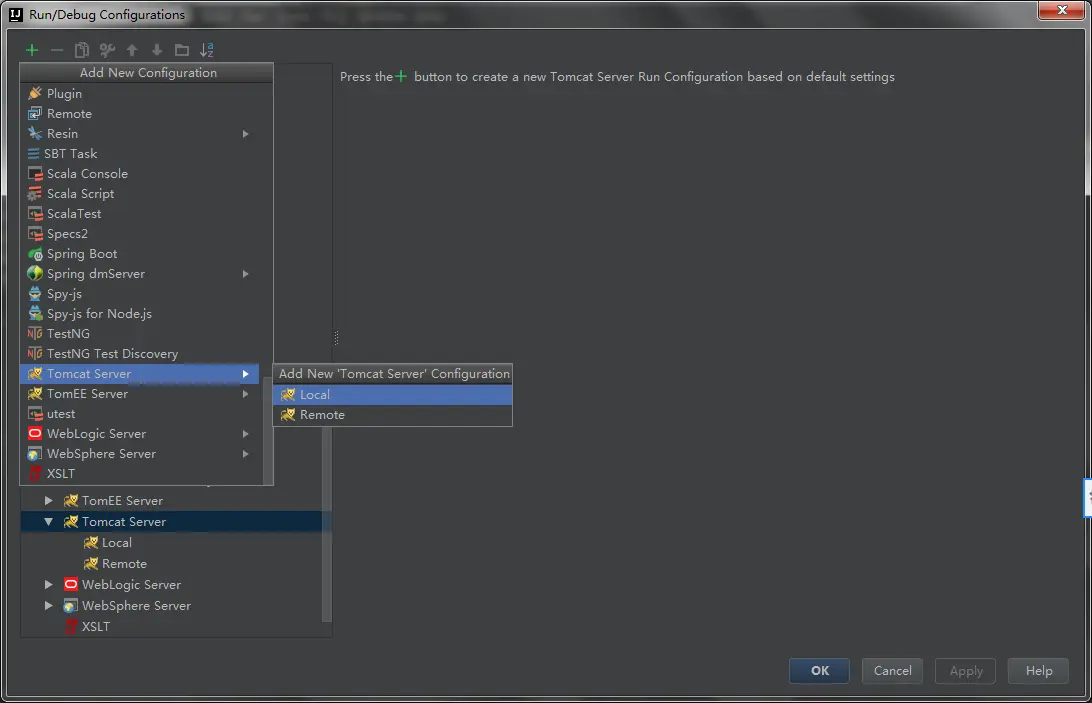Select the TomEE Server row in the tree
1092x703 pixels.
171,500
